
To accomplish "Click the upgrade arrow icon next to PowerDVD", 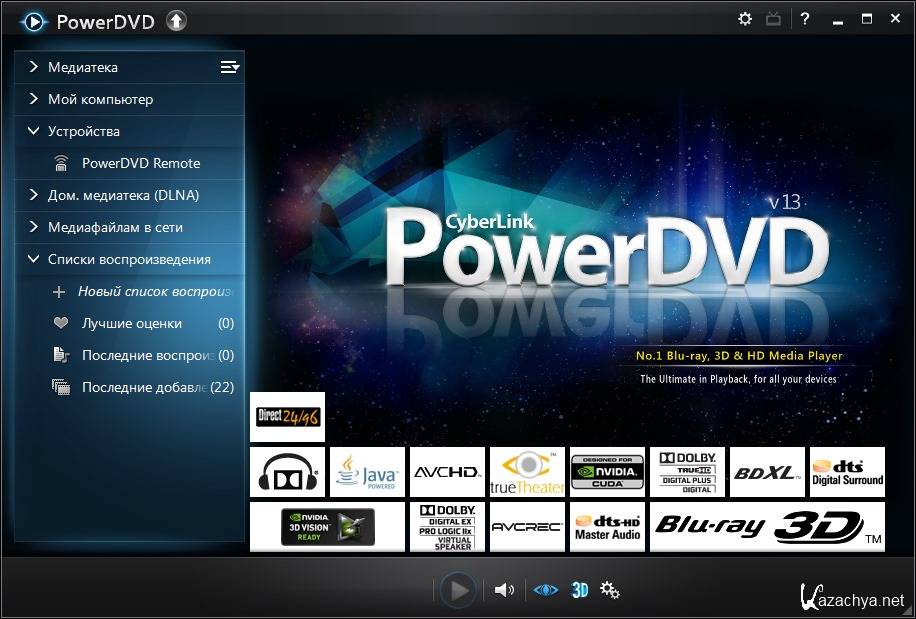I will (177, 20).
